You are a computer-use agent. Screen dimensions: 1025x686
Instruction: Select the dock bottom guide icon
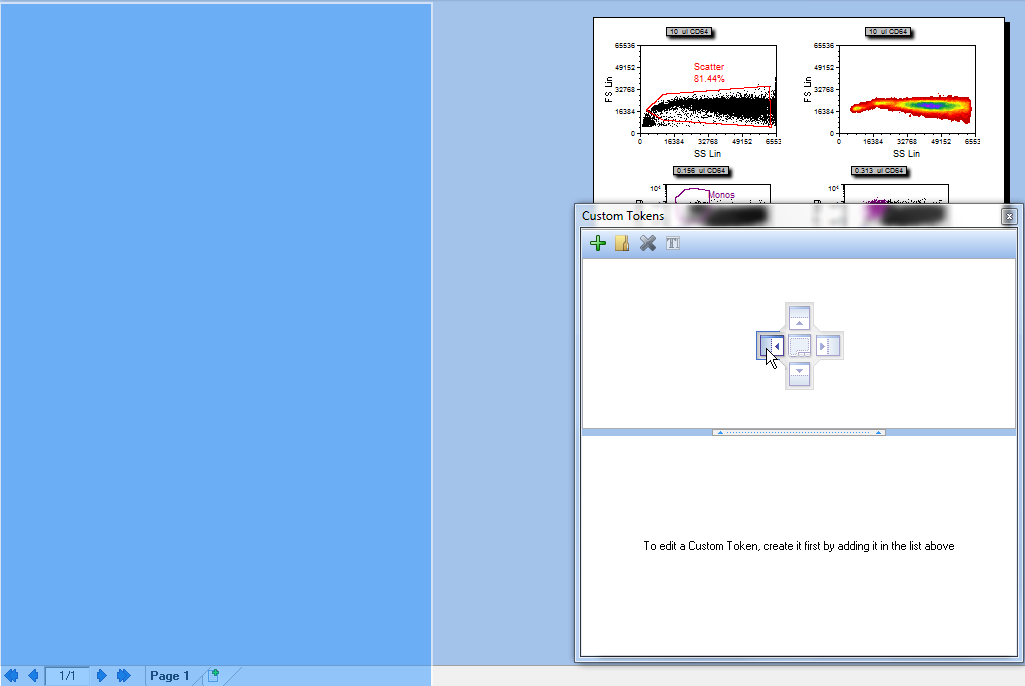[x=799, y=374]
